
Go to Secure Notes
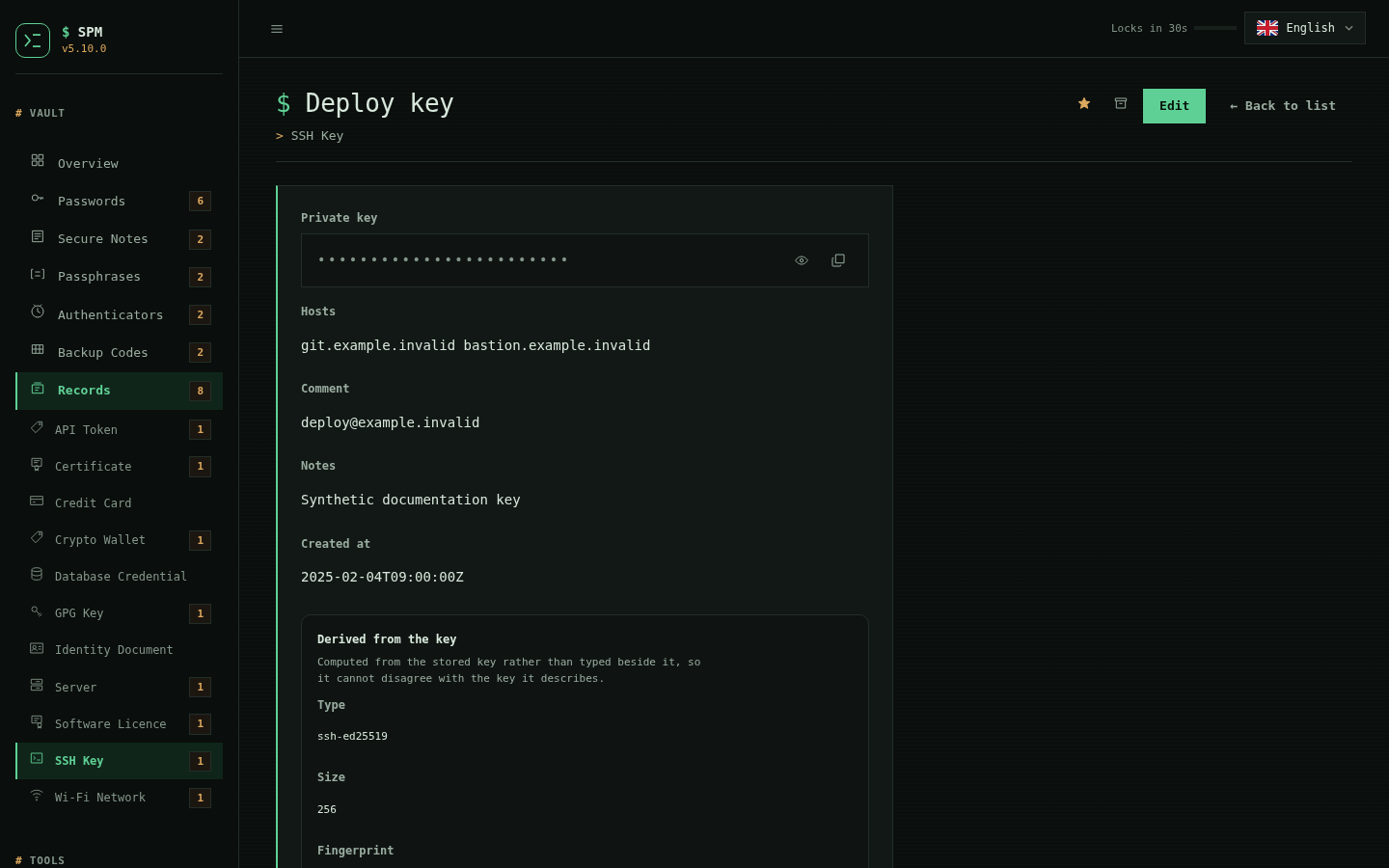pos(120,238)
